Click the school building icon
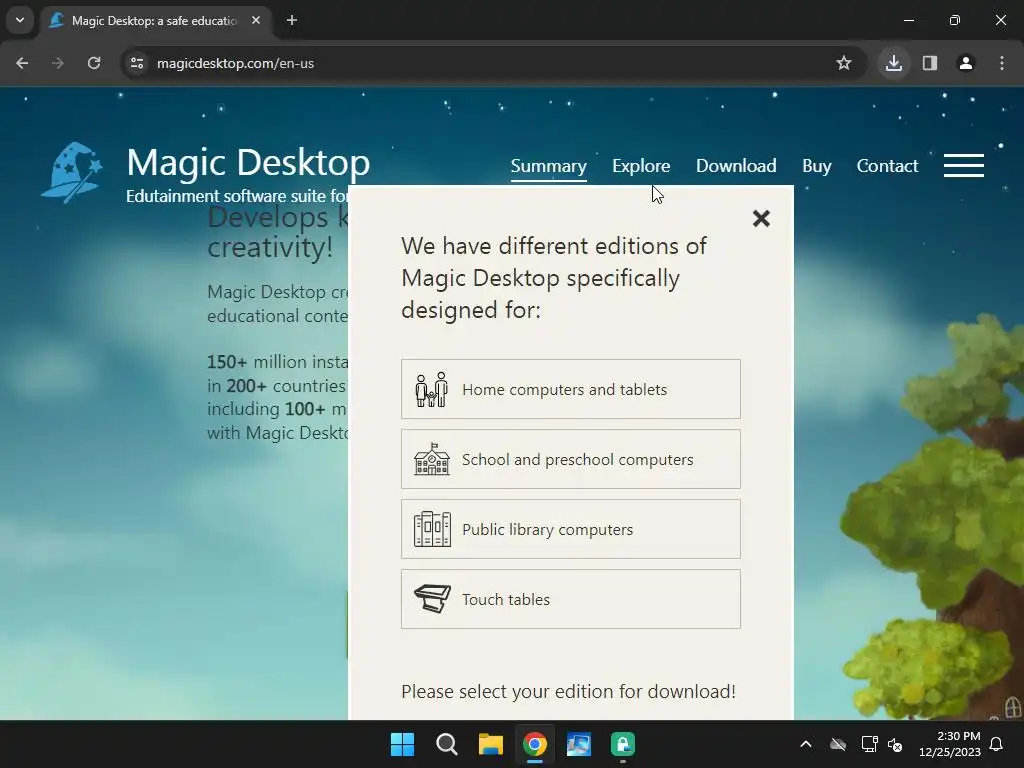 [x=432, y=459]
